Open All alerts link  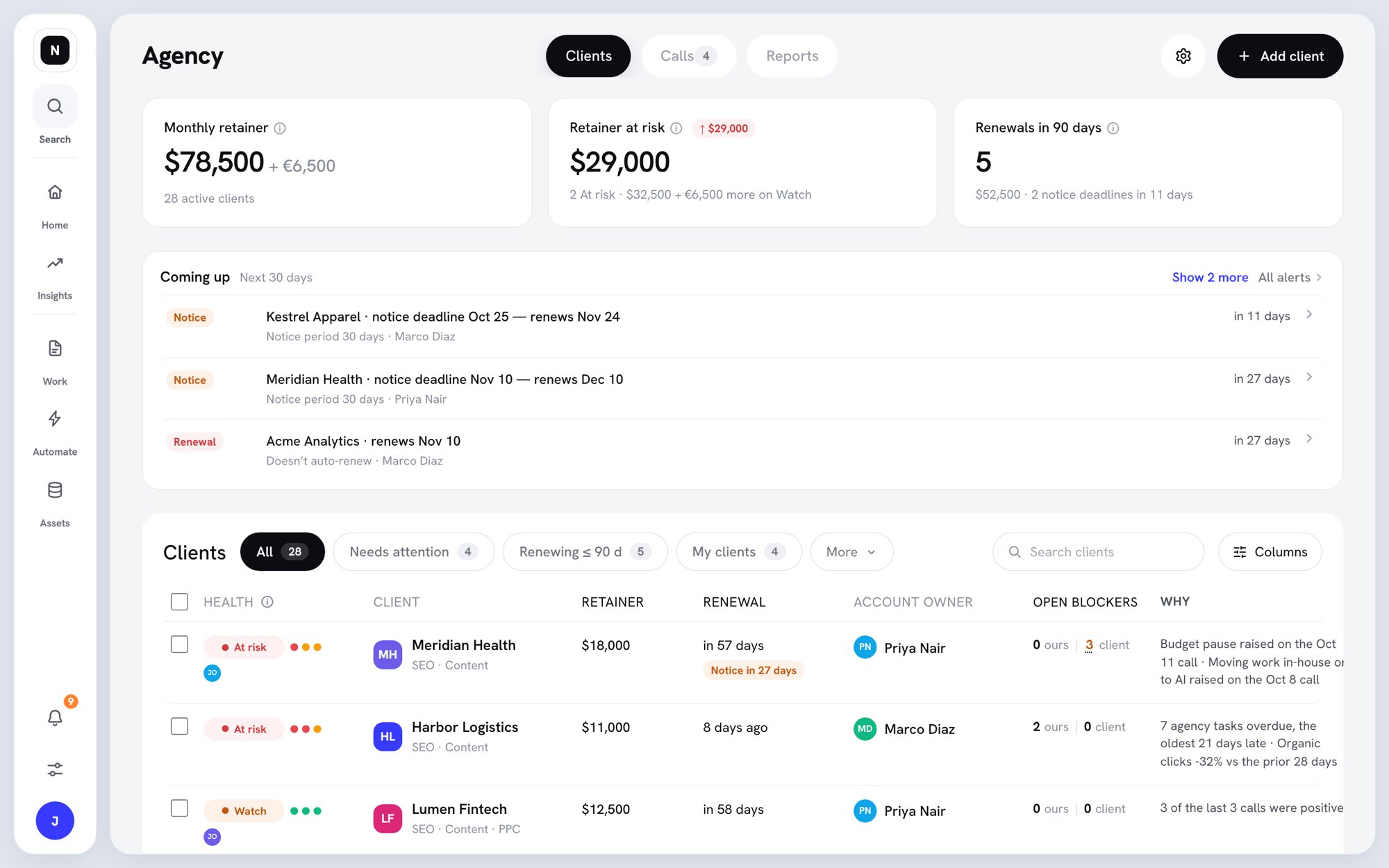point(1290,278)
